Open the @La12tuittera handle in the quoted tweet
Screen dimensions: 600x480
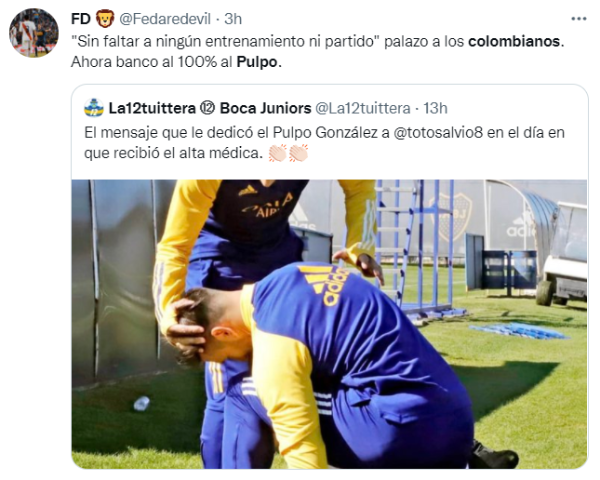coord(363,108)
